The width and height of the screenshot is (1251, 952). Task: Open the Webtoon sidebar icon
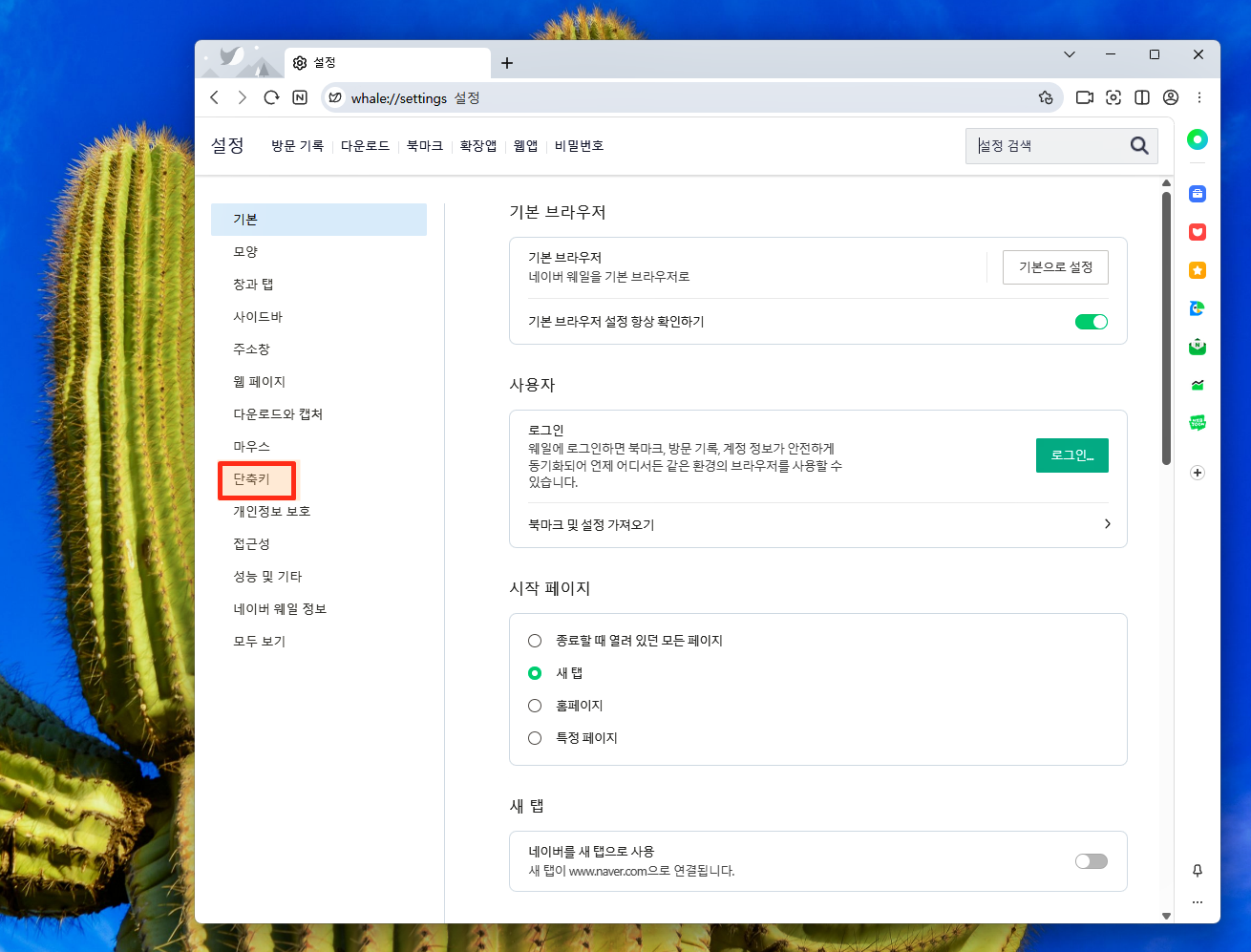[1198, 423]
